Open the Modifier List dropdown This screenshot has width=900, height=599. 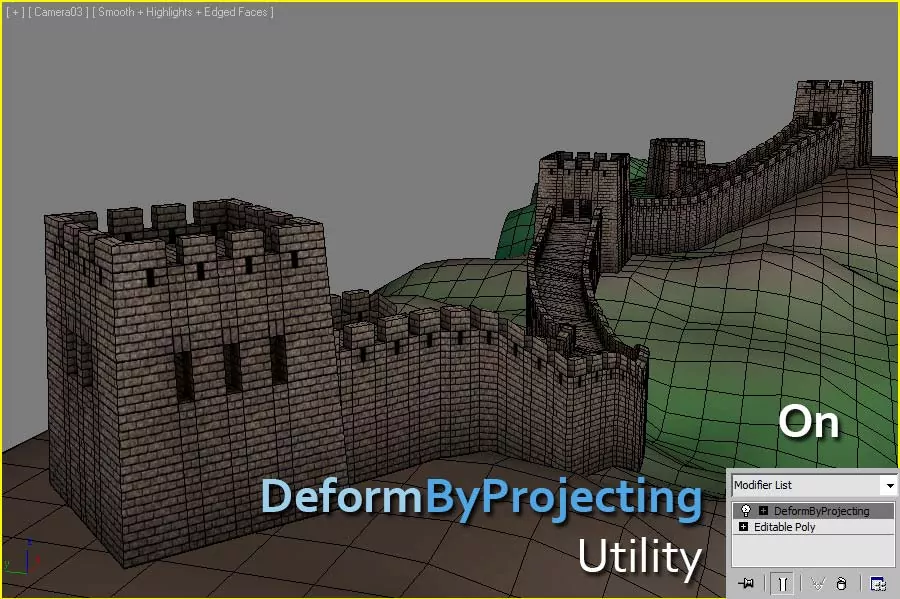(x=888, y=485)
